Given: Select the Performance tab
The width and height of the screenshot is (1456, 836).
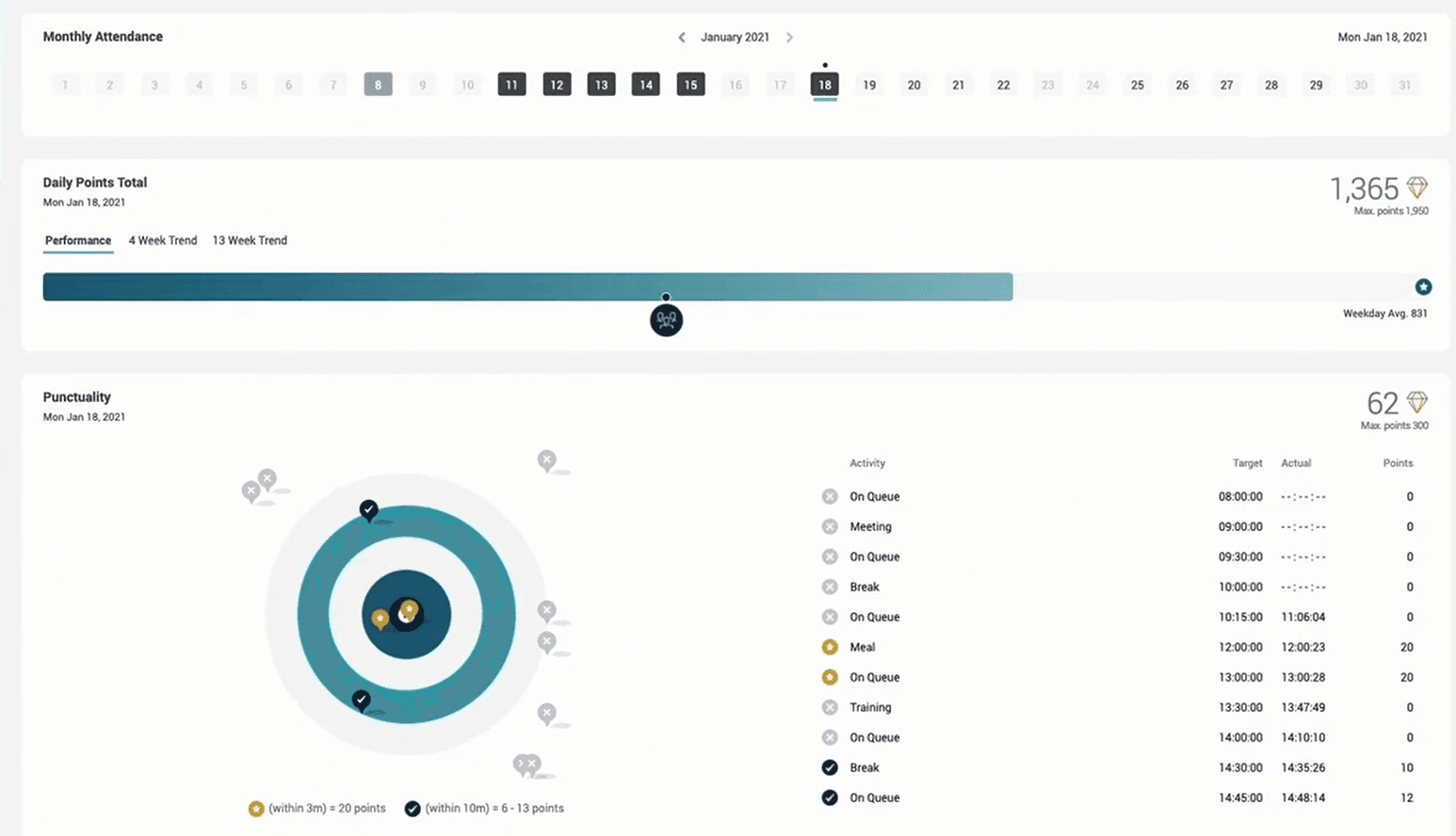Looking at the screenshot, I should (x=77, y=240).
